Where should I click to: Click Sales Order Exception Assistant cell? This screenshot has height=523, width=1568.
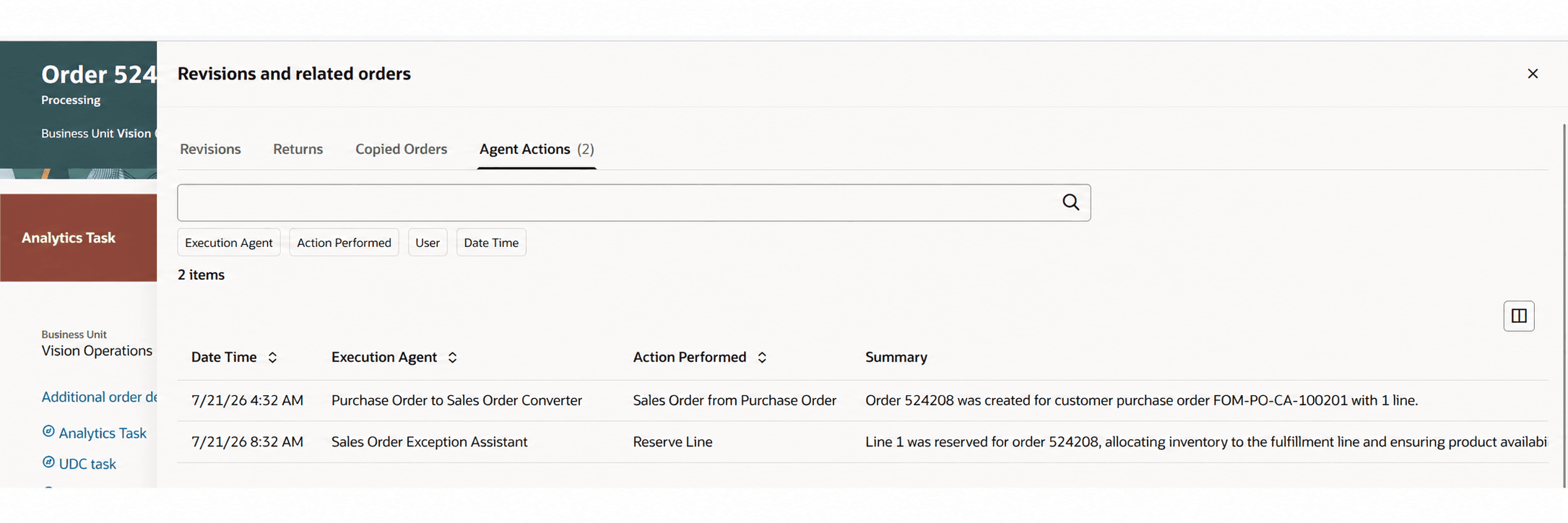pyautogui.click(x=429, y=441)
